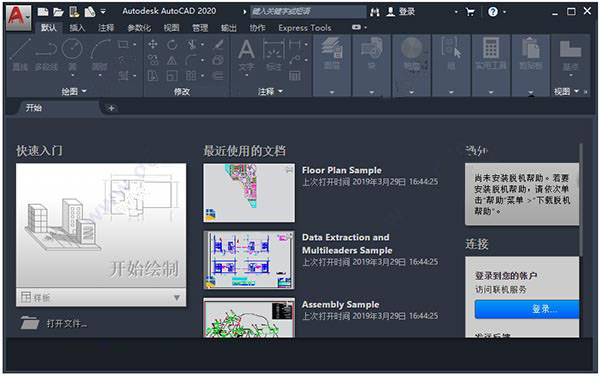The image size is (600, 376).
Task: Insert a Table from annotation panel
Action: (x=294, y=76)
